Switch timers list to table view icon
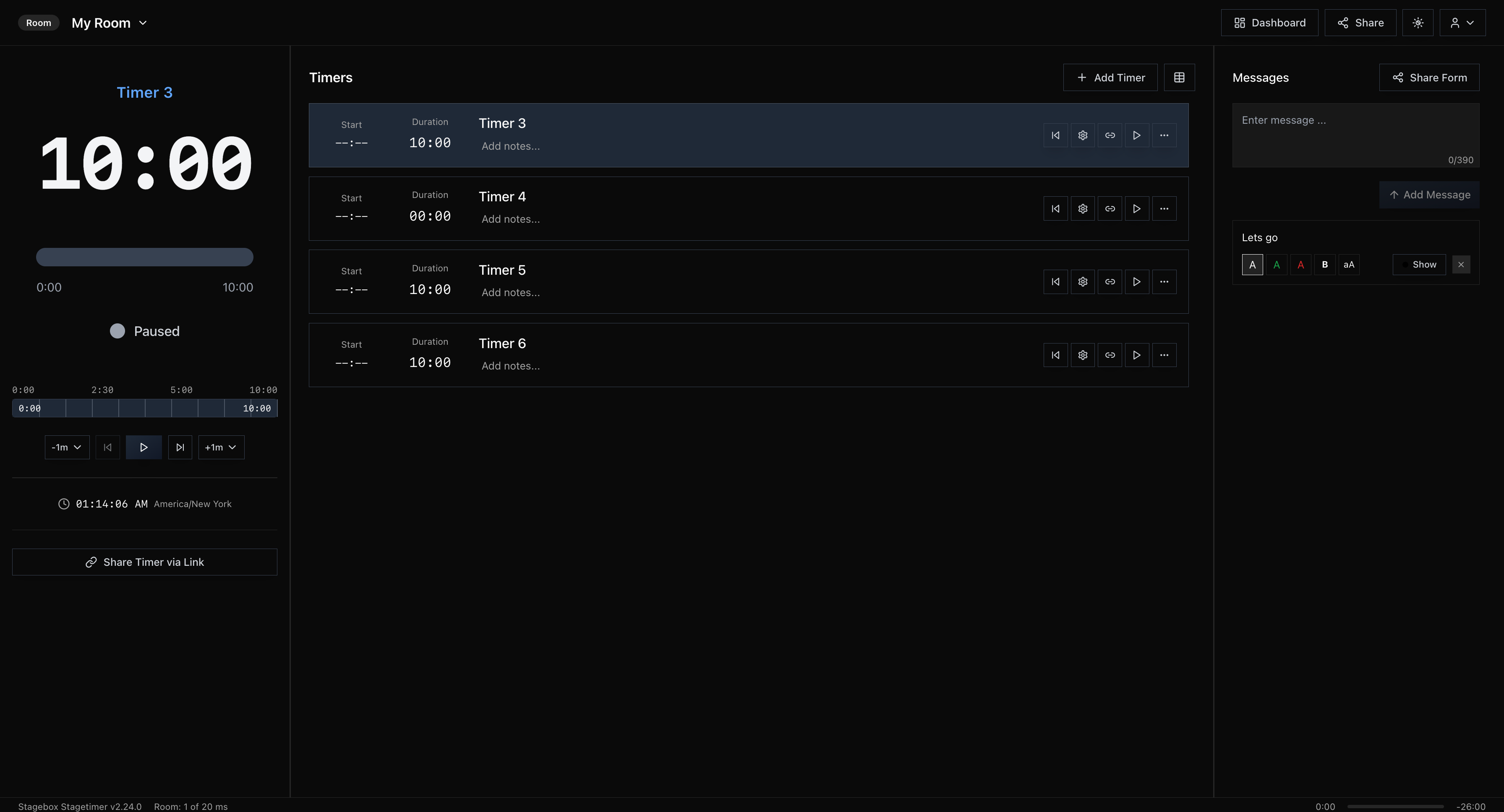The image size is (1504, 812). (x=1179, y=78)
